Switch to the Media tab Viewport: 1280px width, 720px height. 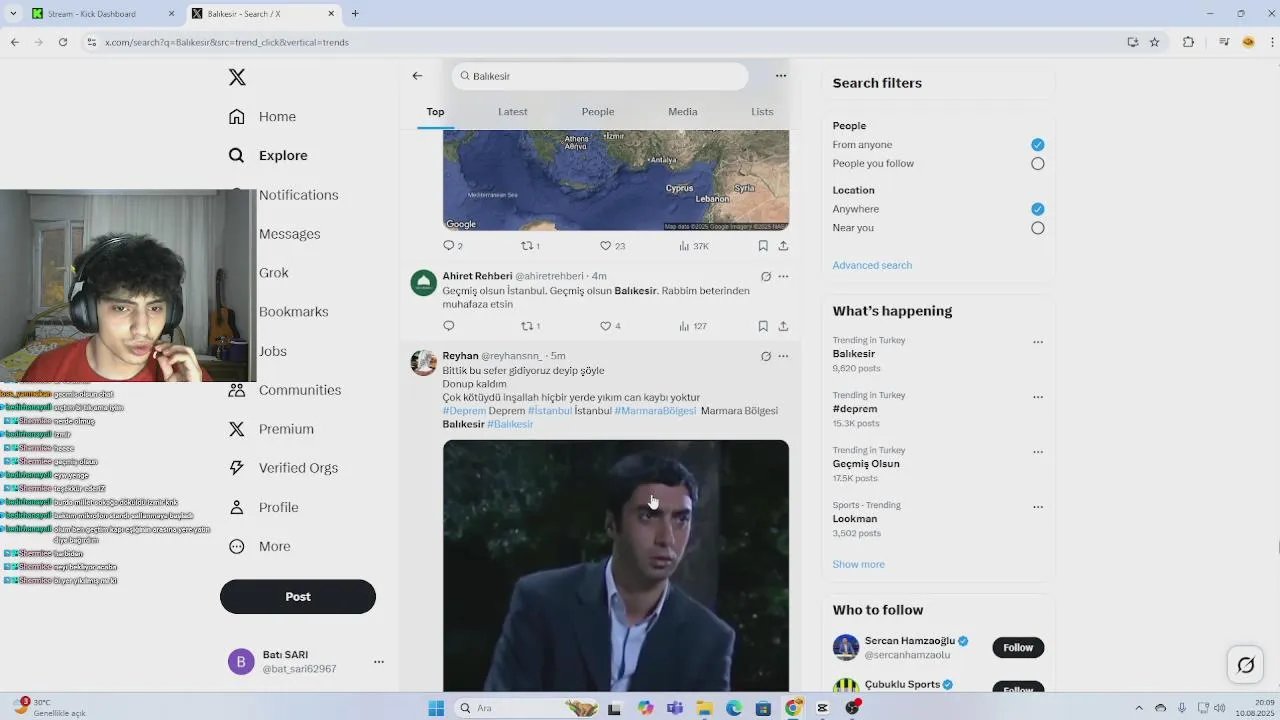click(x=683, y=112)
